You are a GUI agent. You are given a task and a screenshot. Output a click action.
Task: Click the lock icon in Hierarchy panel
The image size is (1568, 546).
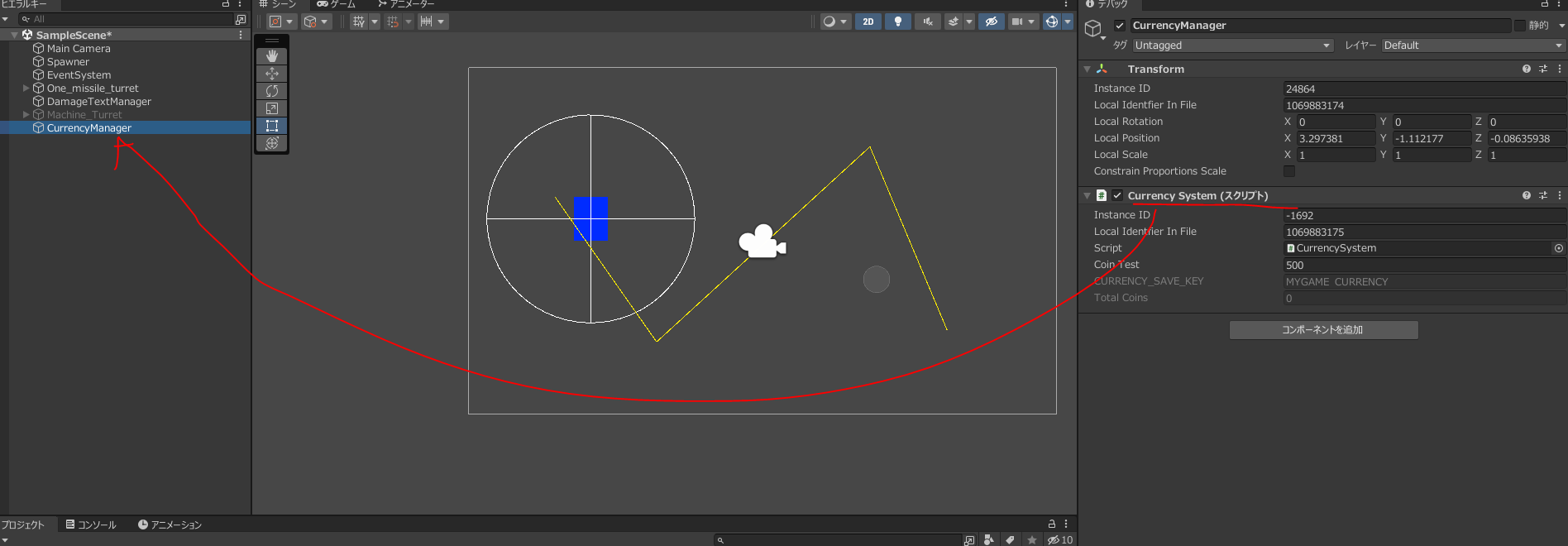pos(226,4)
